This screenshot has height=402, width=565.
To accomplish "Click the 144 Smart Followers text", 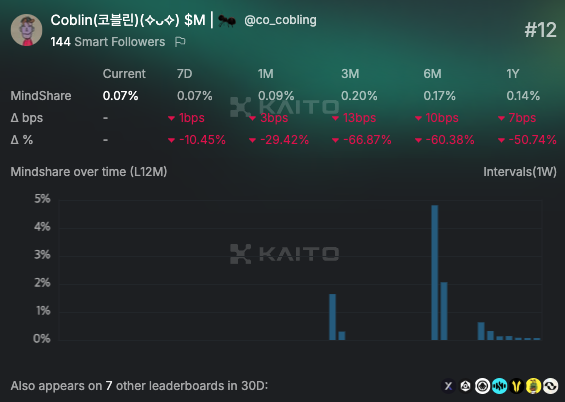I will click(108, 42).
